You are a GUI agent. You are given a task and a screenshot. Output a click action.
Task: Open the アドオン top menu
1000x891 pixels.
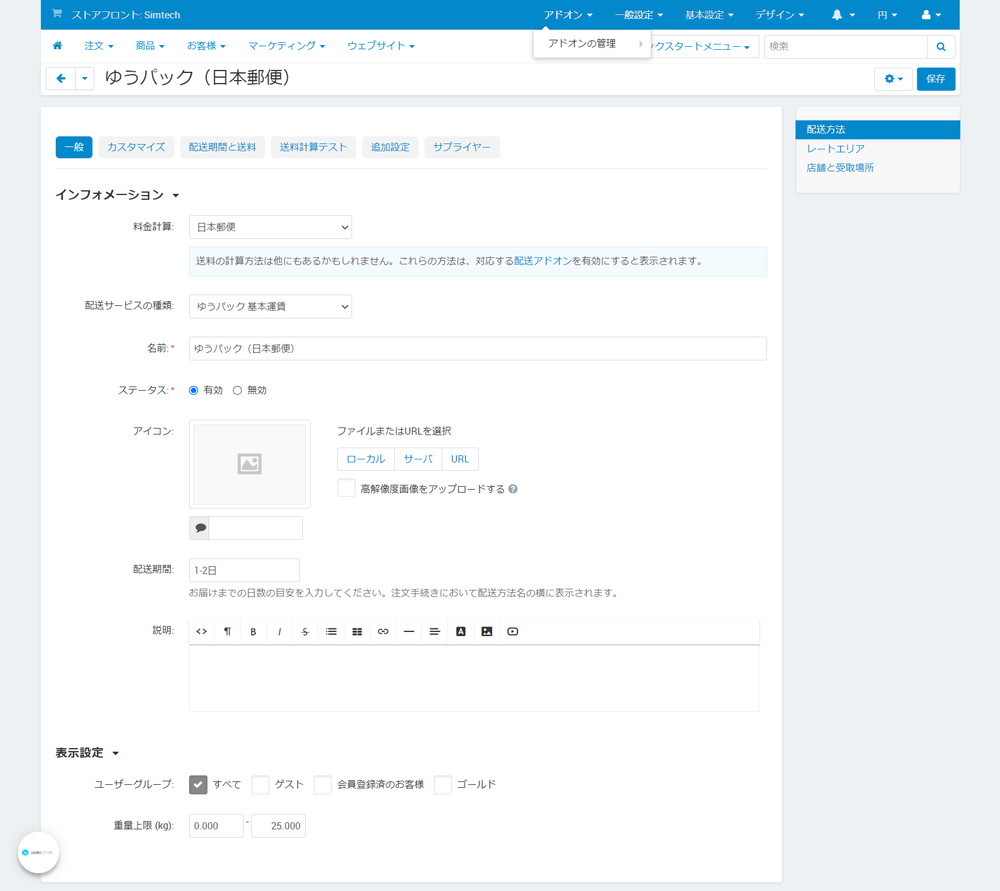tap(568, 15)
